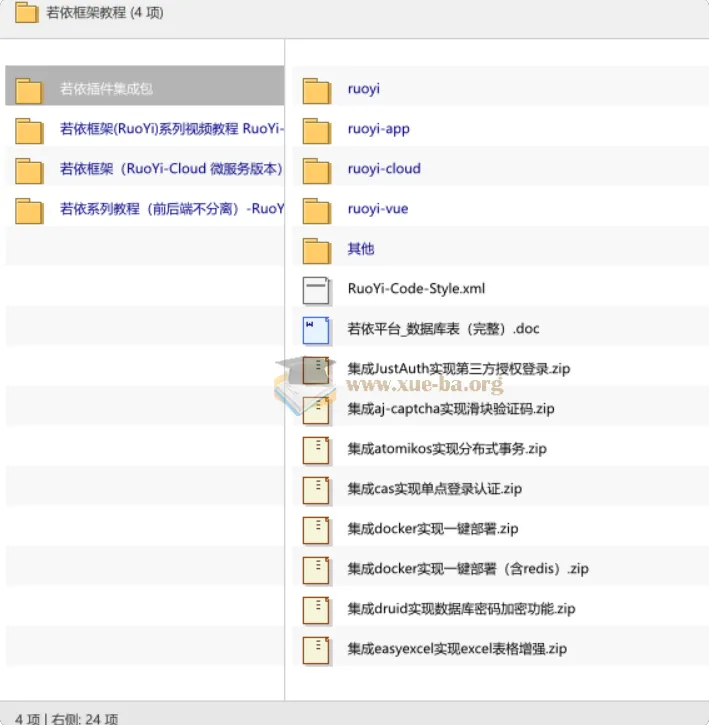Screen dimensions: 709x725
Task: Select 集成easyexcel实现excel表格增强.zip file name
Action: coord(457,649)
